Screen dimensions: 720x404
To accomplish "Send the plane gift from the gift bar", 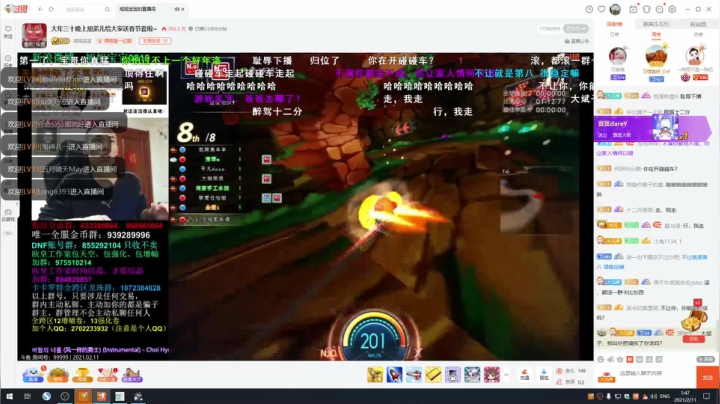I will pyautogui.click(x=375, y=375).
